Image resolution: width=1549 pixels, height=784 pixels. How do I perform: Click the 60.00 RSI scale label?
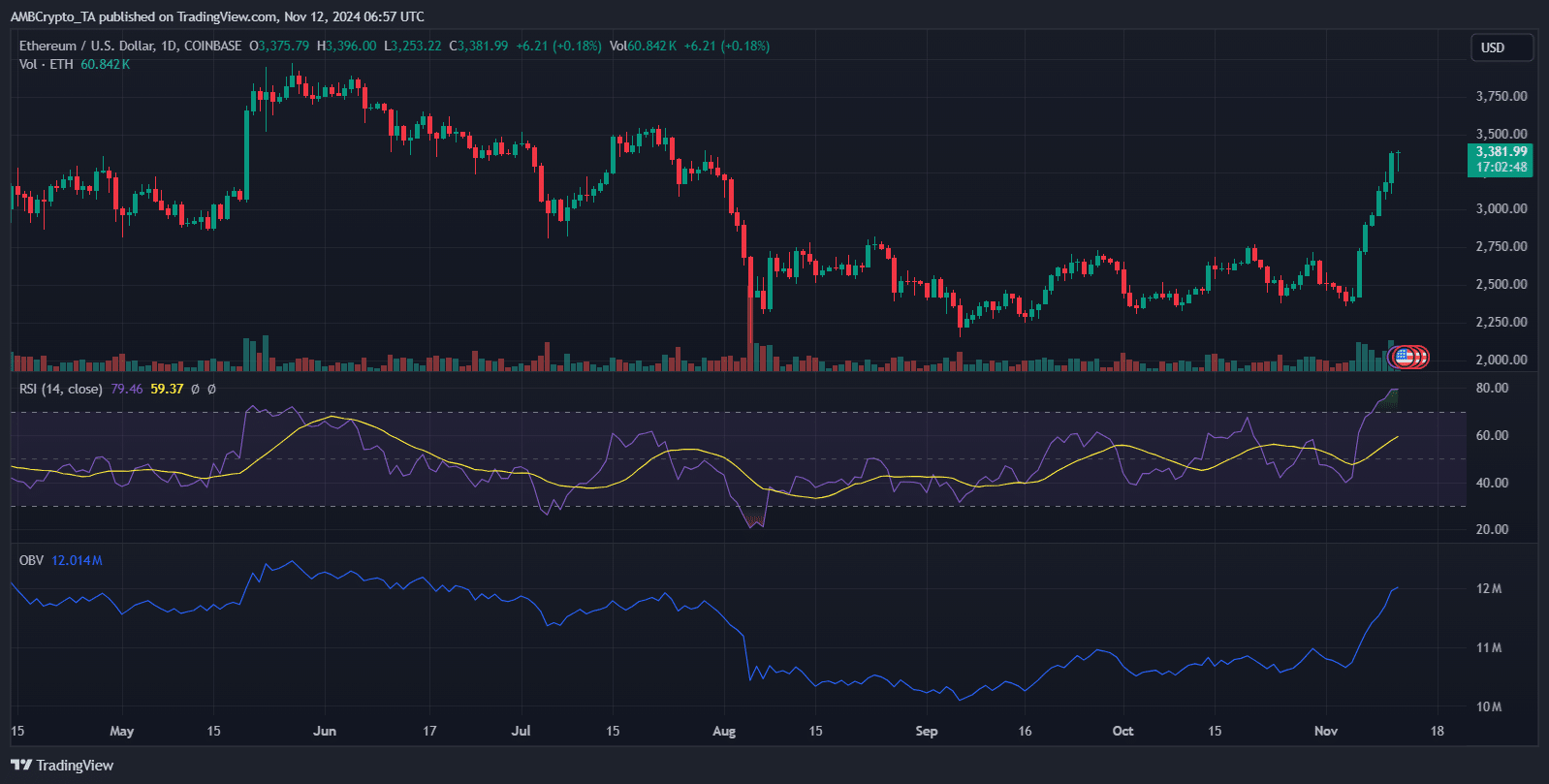[x=1492, y=435]
